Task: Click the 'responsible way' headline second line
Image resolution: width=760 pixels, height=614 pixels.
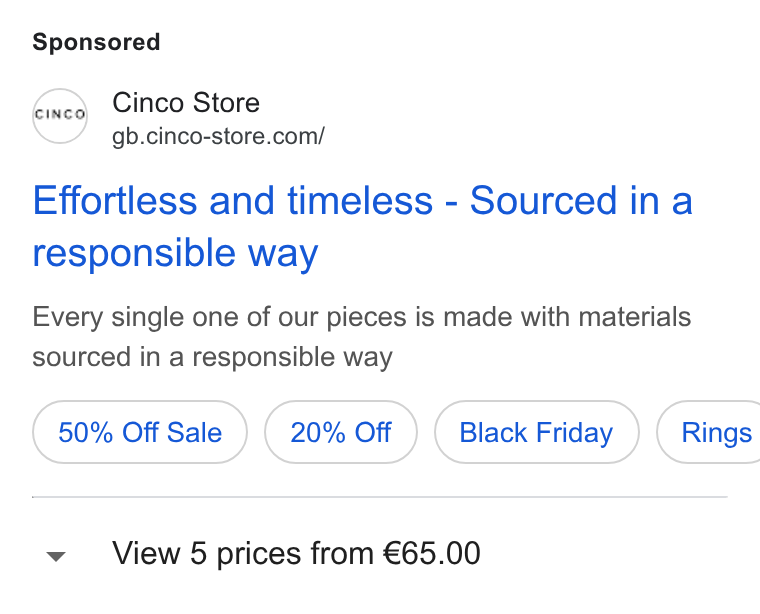Action: point(175,253)
